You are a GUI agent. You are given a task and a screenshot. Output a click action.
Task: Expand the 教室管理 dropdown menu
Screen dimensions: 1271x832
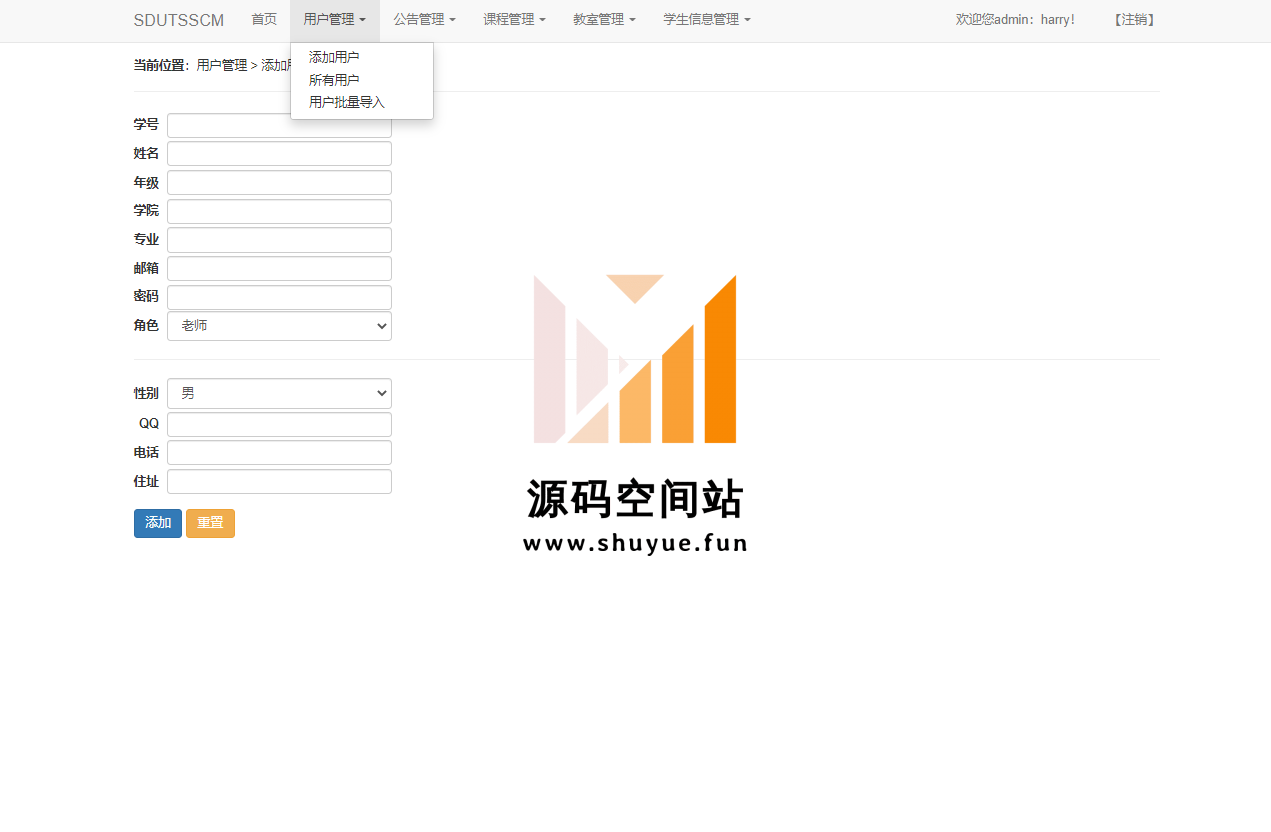[604, 20]
